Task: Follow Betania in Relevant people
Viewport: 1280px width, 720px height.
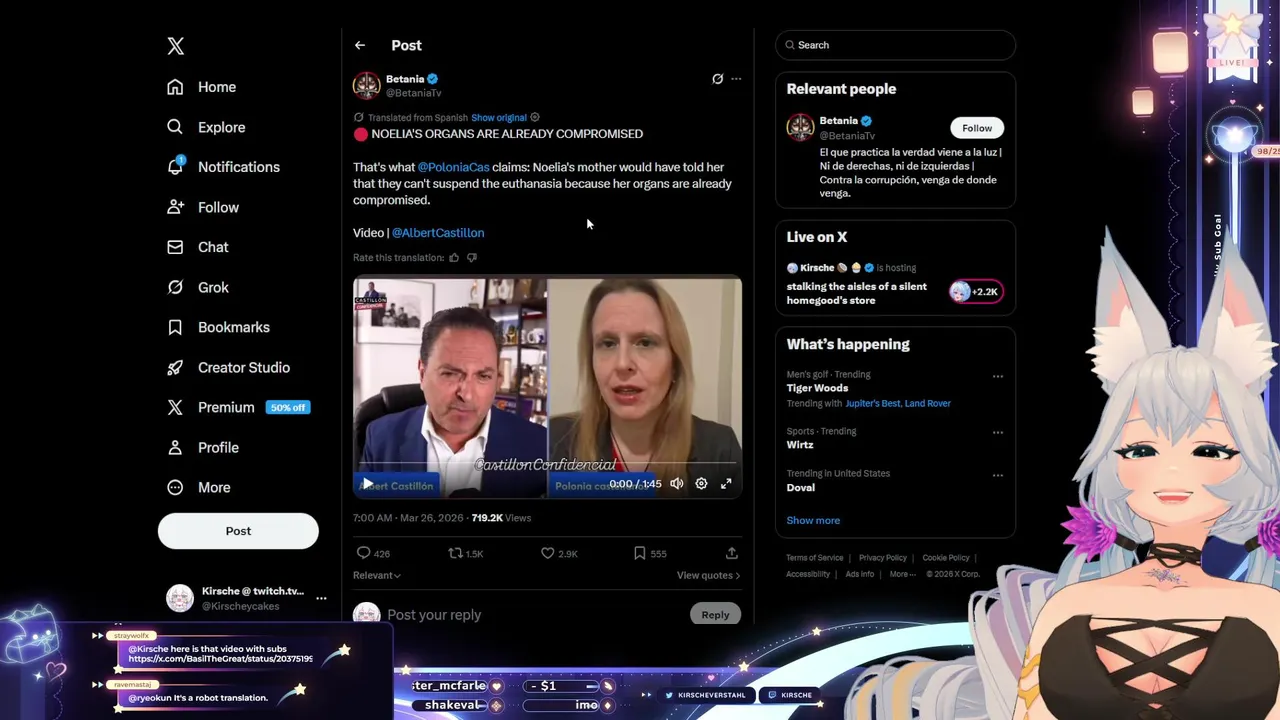Action: tap(977, 128)
